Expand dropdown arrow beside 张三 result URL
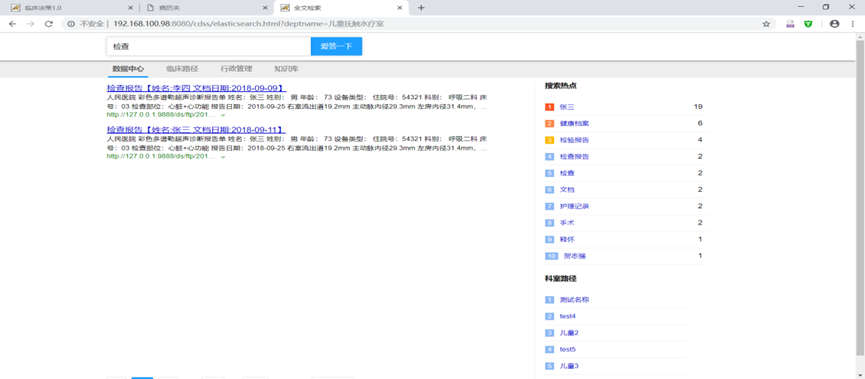The height and width of the screenshot is (379, 865). [223, 157]
